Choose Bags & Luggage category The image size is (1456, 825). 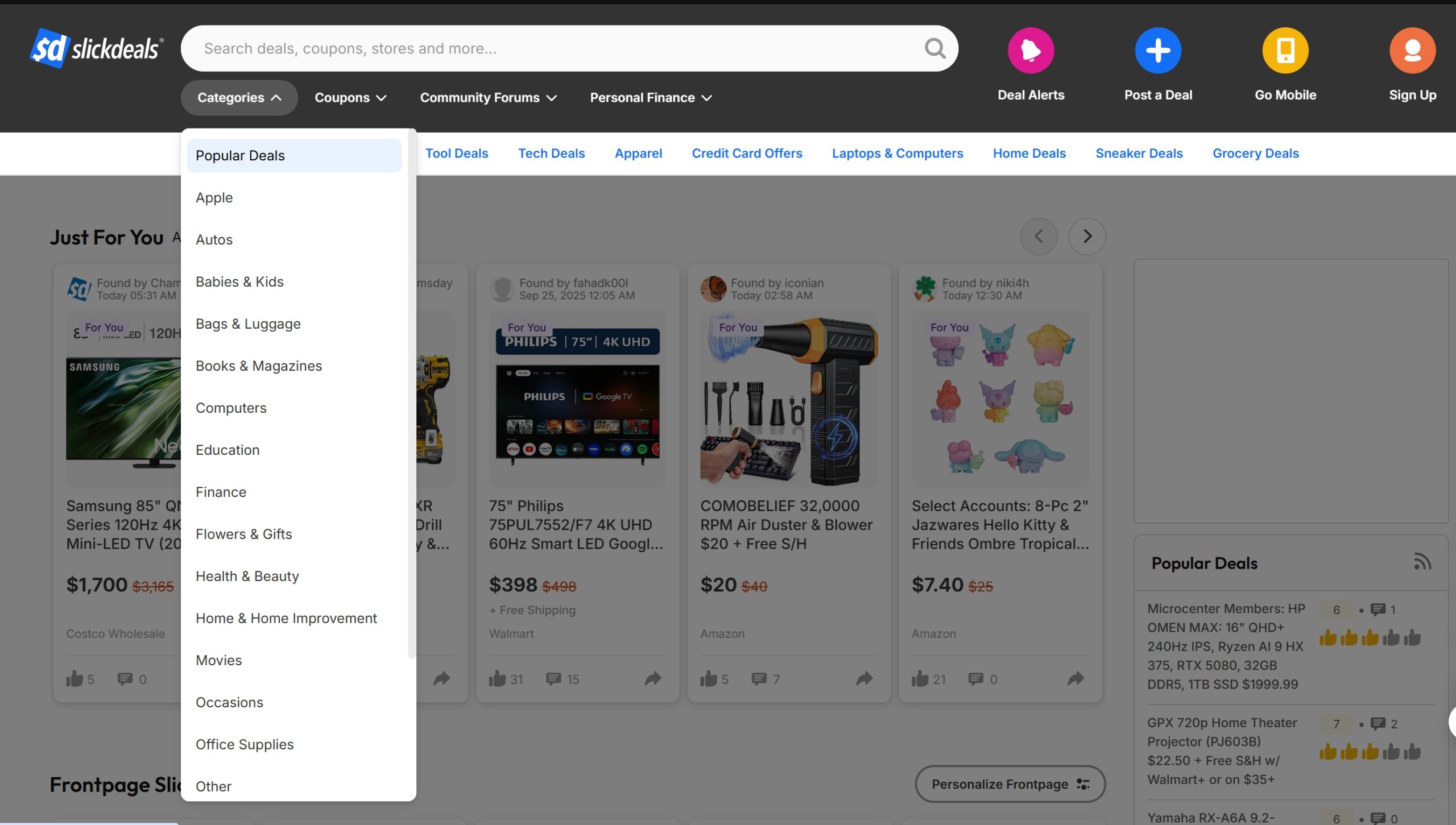[x=294, y=324]
